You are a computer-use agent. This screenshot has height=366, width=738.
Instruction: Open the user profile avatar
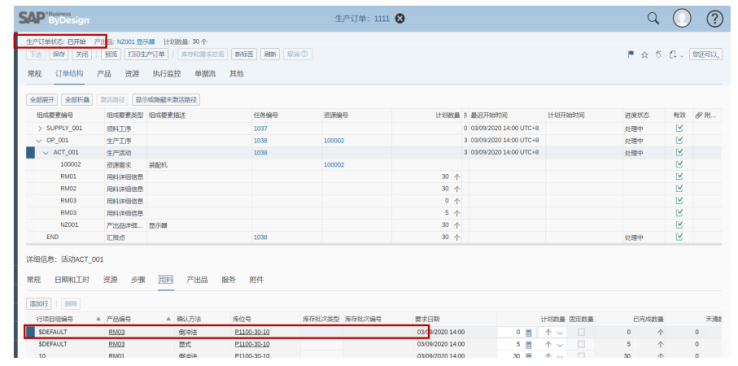tap(682, 18)
